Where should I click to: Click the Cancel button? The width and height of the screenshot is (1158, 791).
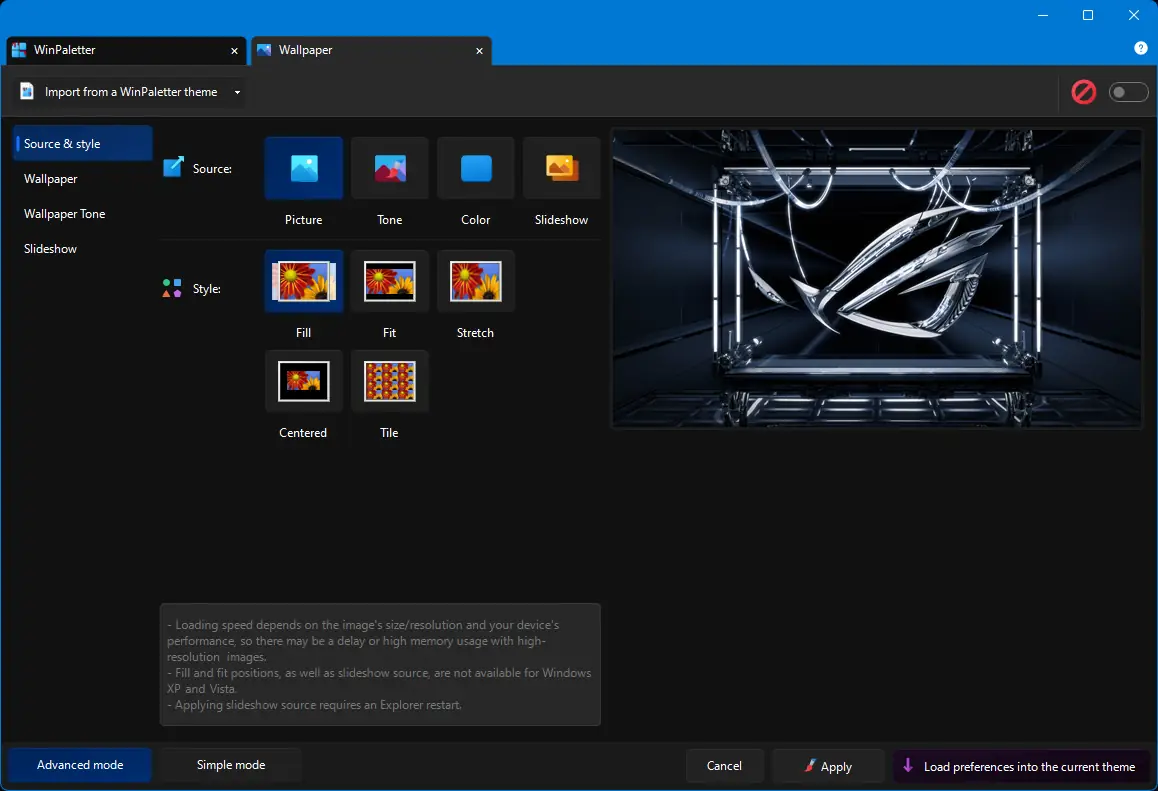tap(724, 766)
